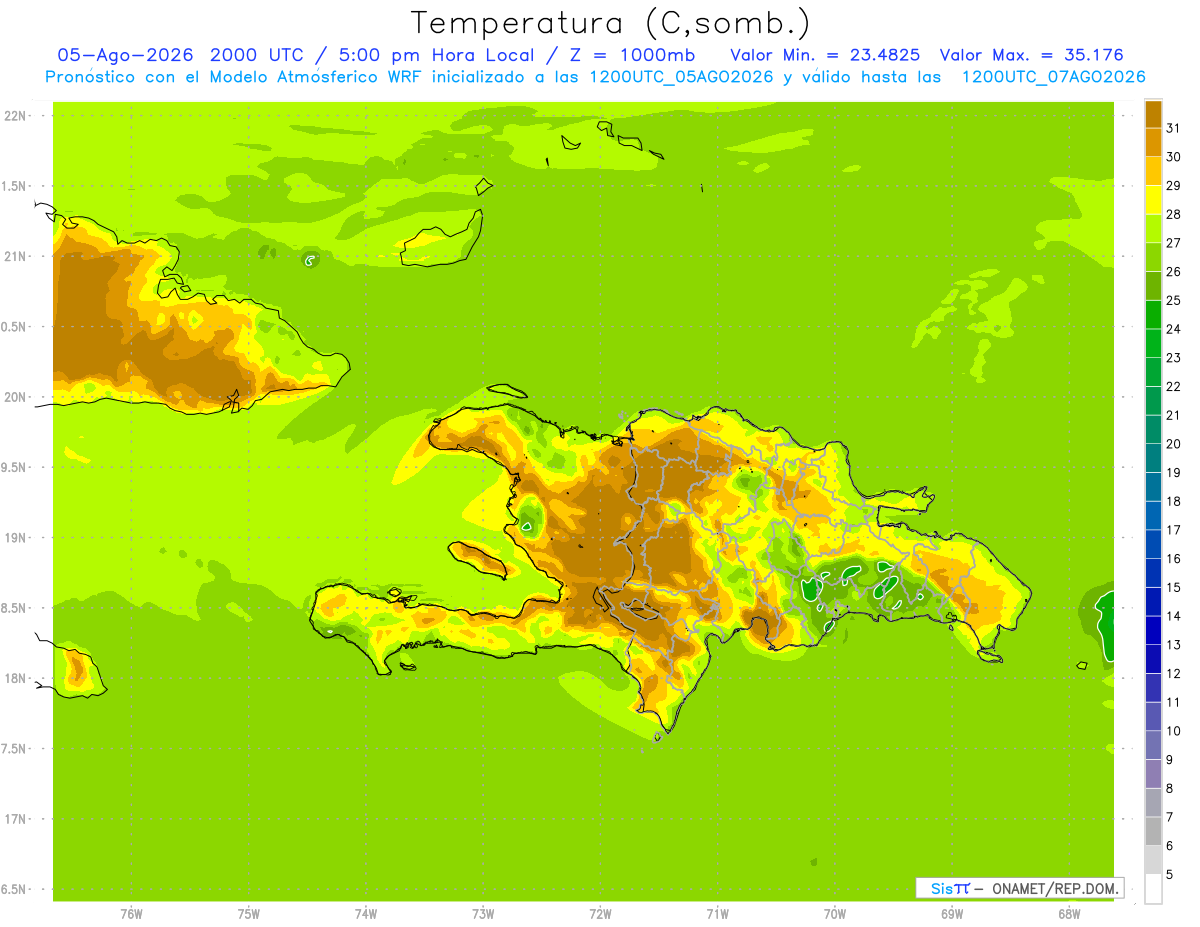The image size is (1200, 927).
Task: Click colorbar label "5"
Action: [1169, 875]
